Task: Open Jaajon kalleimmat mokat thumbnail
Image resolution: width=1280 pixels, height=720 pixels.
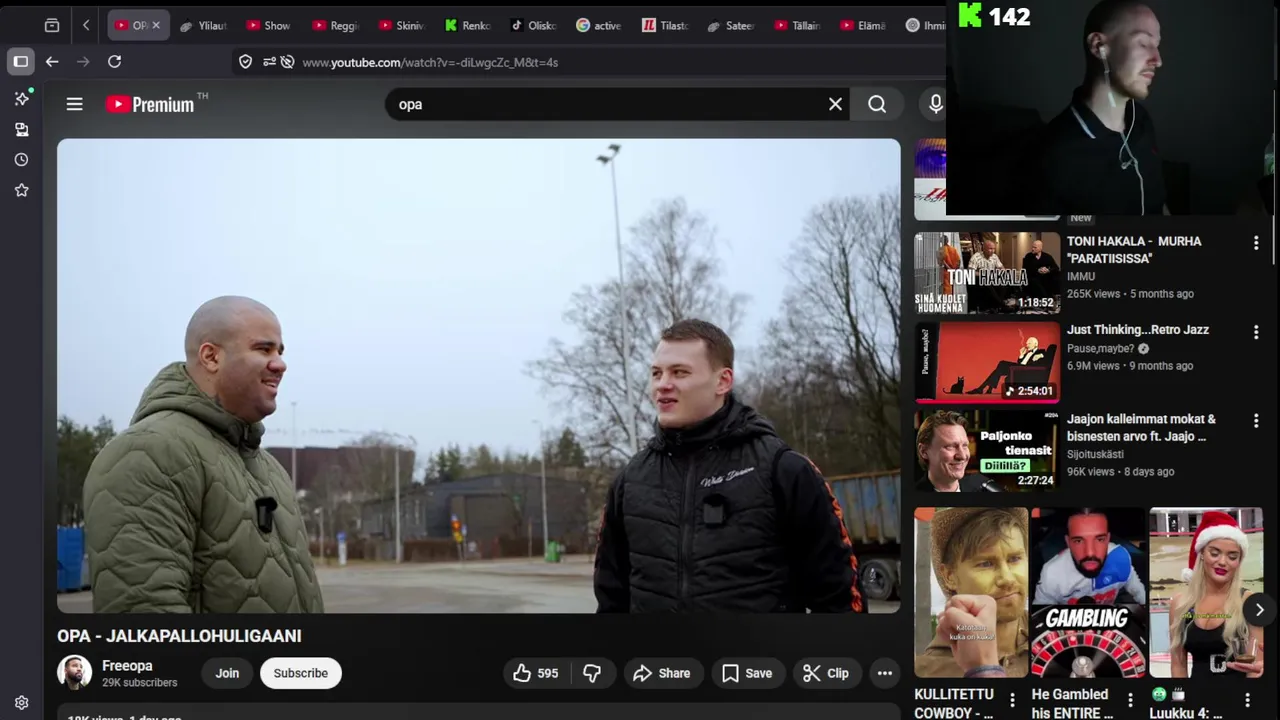Action: point(987,451)
